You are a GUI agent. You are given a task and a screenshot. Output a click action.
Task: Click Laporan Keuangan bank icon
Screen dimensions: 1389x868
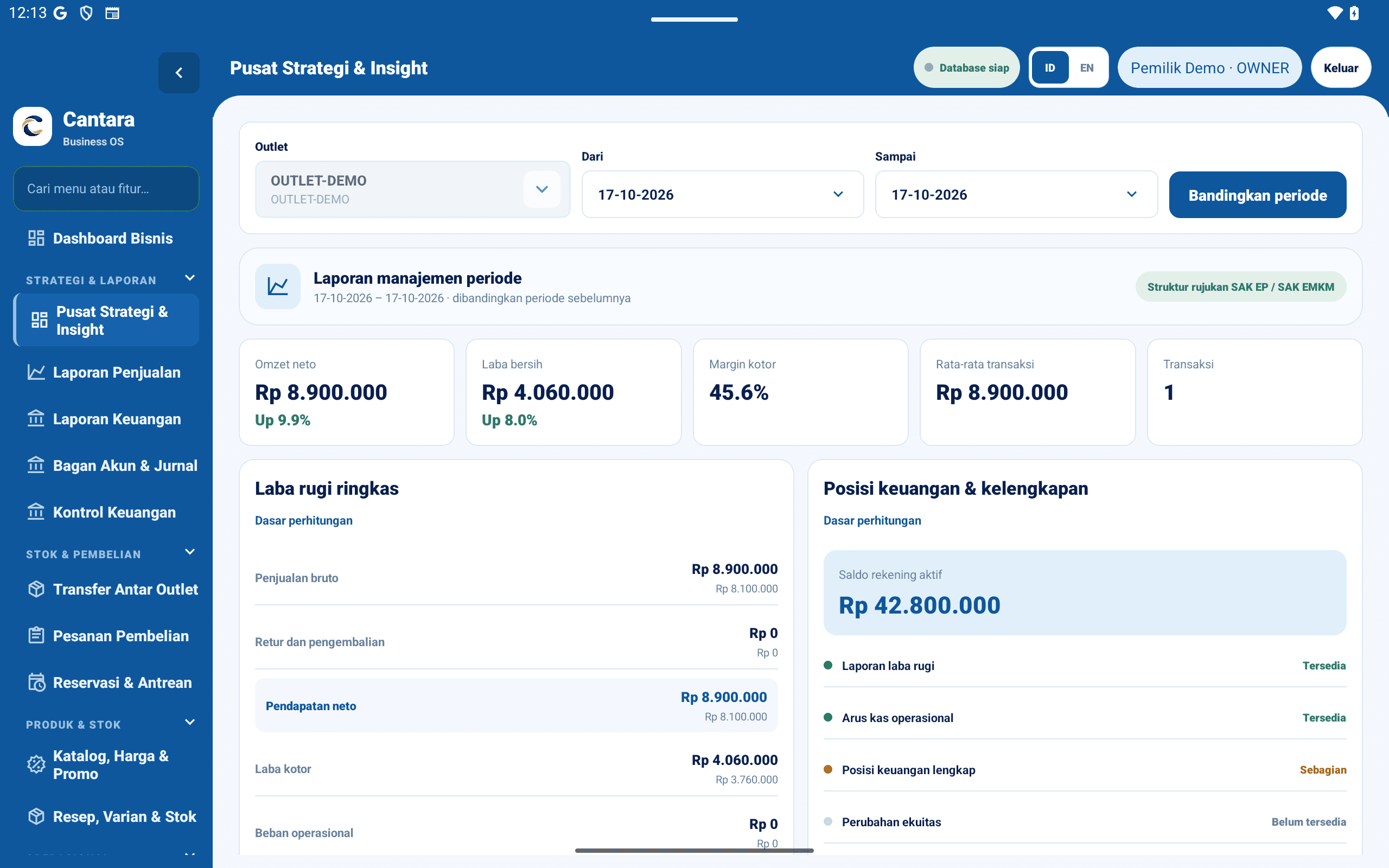[36, 419]
